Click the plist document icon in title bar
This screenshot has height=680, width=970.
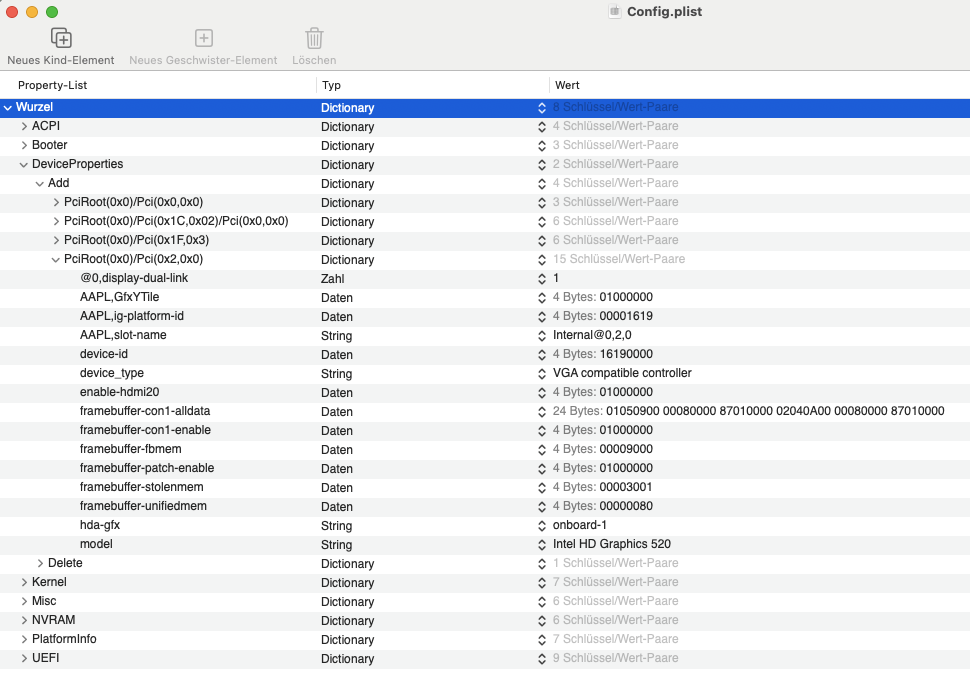(614, 12)
